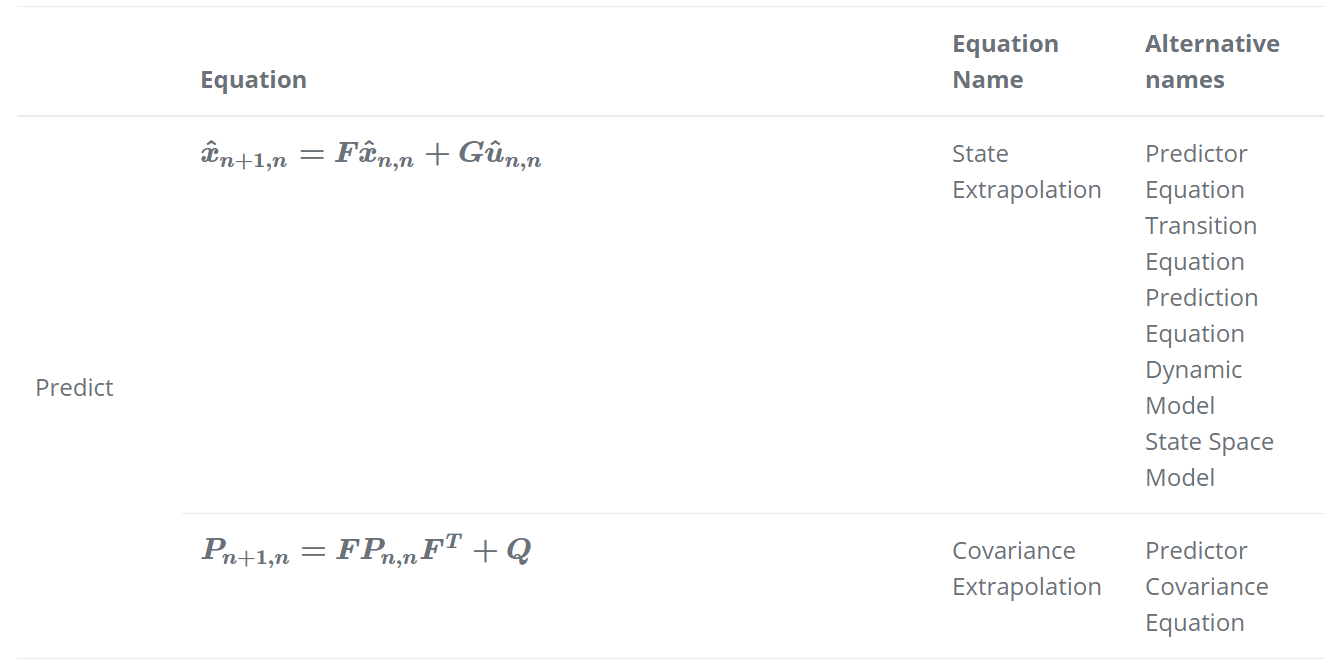Click the "Predict" row label
Screen dimensions: 1332x663
tap(74, 388)
